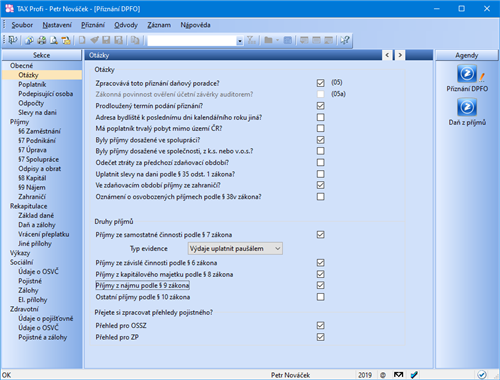The image size is (500, 380).
Task: Click the context help toolbar icon
Action: tap(345, 40)
